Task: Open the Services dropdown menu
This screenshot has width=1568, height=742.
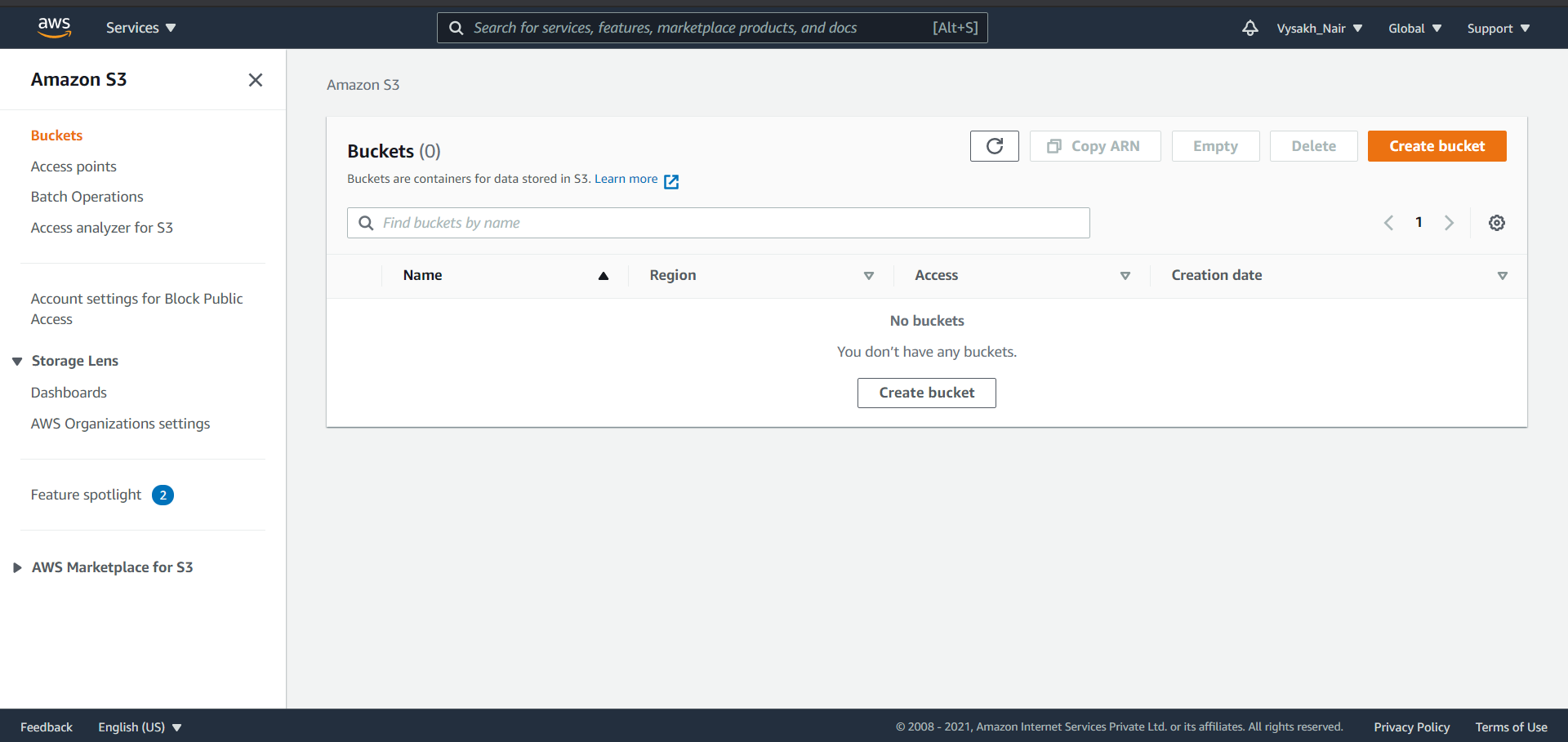Action: [141, 28]
